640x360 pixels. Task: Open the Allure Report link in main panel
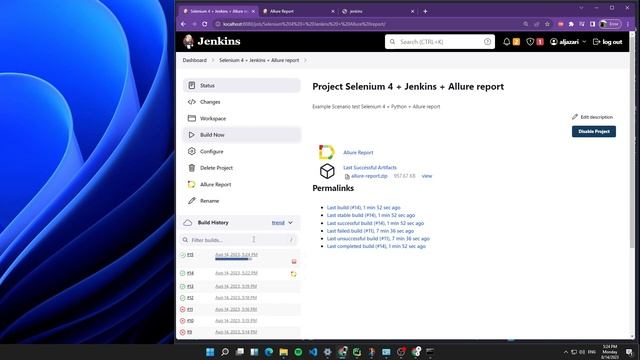tap(358, 152)
